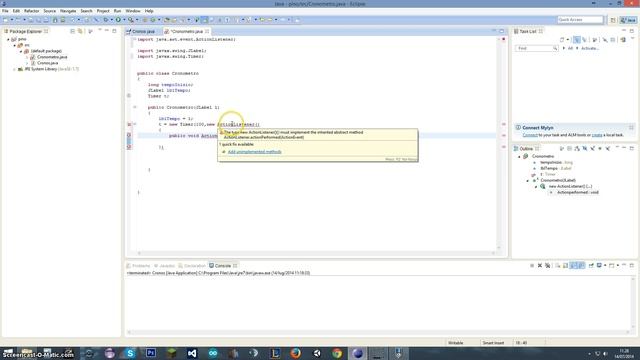
Task: Open the Window menu
Action: pyautogui.click(x=133, y=11)
